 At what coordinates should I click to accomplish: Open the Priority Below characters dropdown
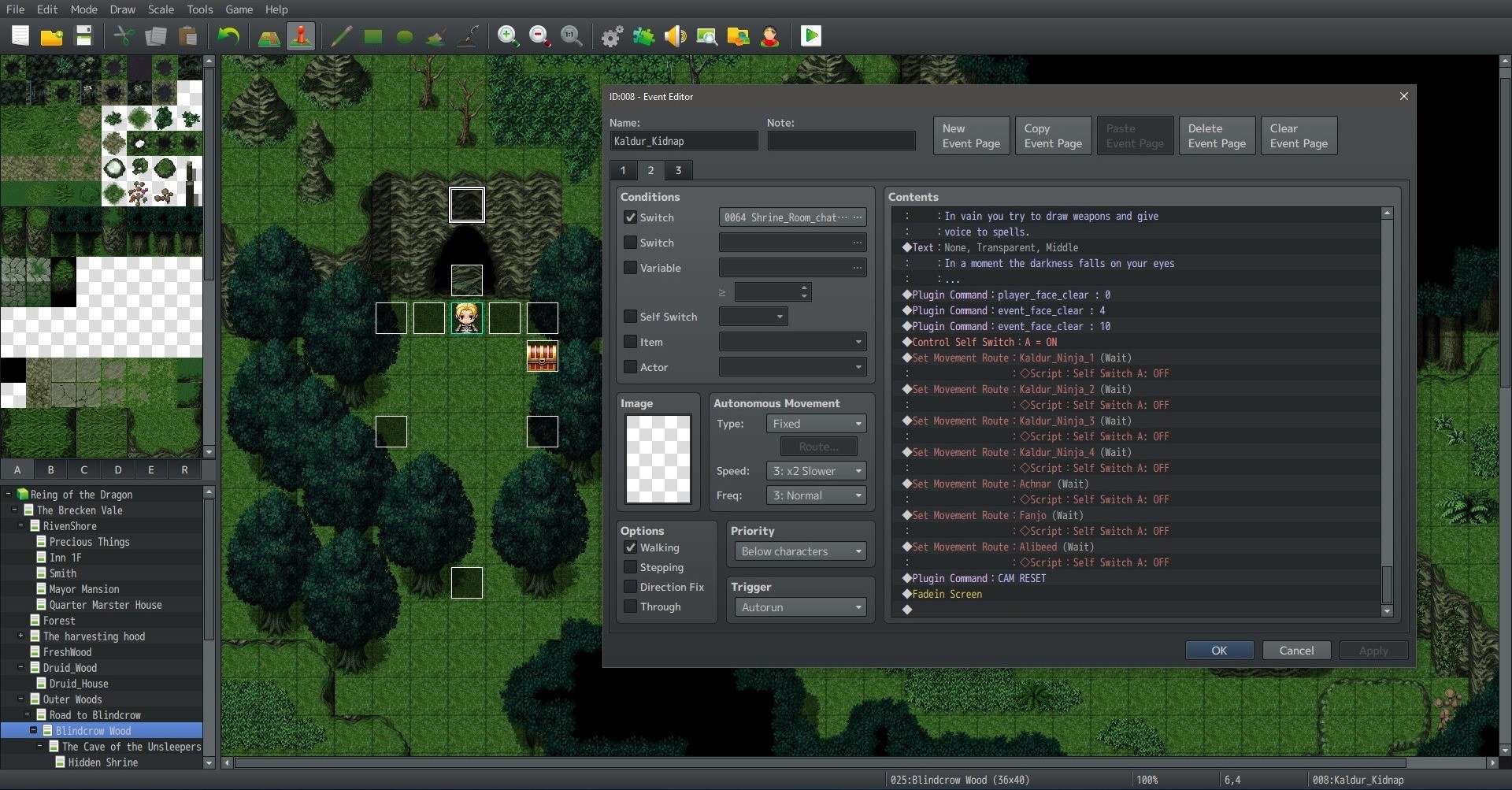[800, 551]
